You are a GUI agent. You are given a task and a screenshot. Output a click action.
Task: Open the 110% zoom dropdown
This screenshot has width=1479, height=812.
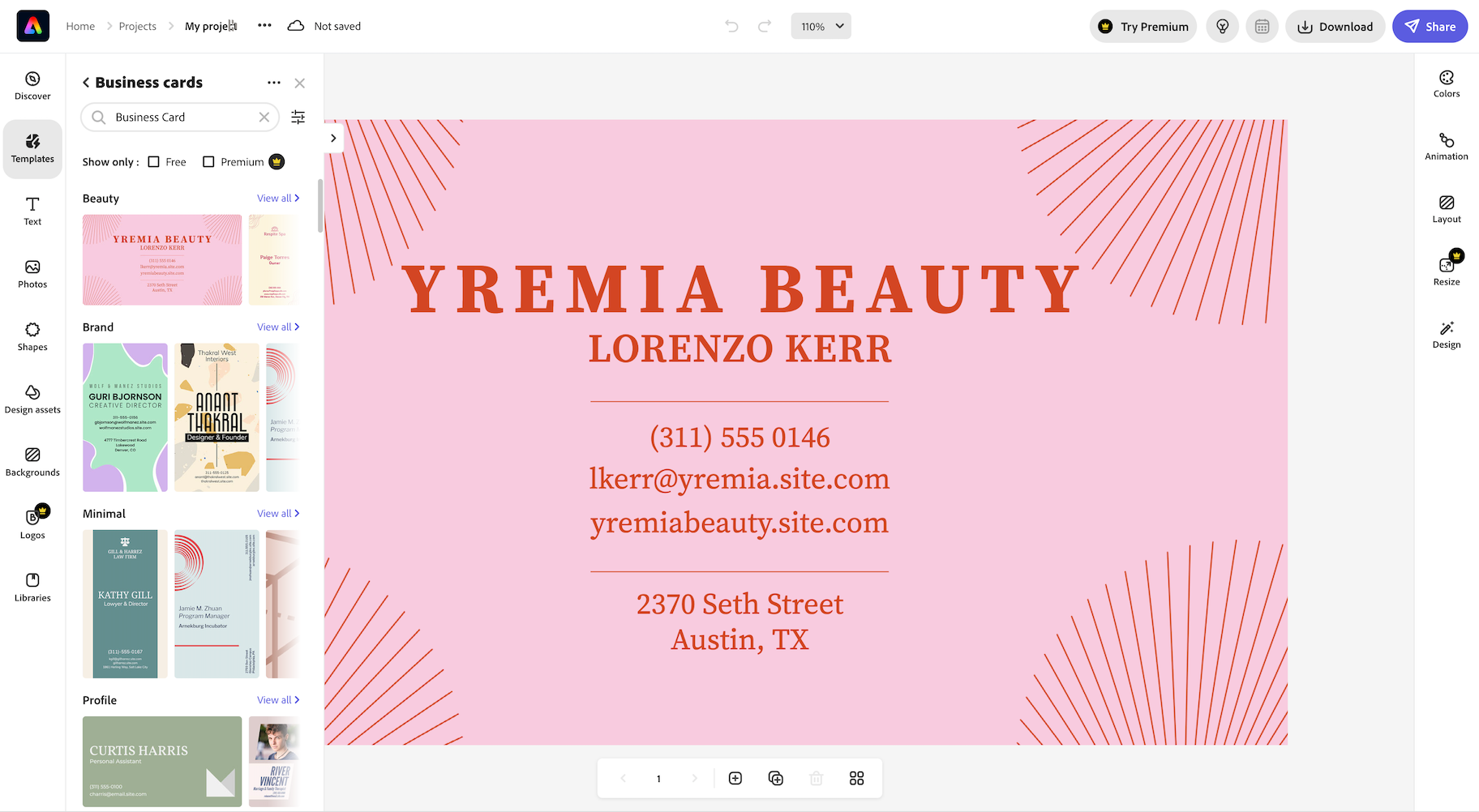click(x=821, y=26)
